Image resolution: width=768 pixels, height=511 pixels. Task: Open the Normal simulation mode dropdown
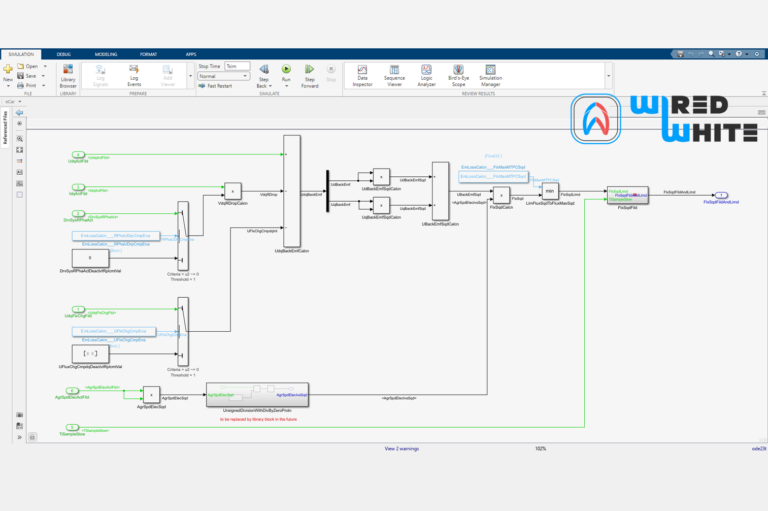[223, 76]
